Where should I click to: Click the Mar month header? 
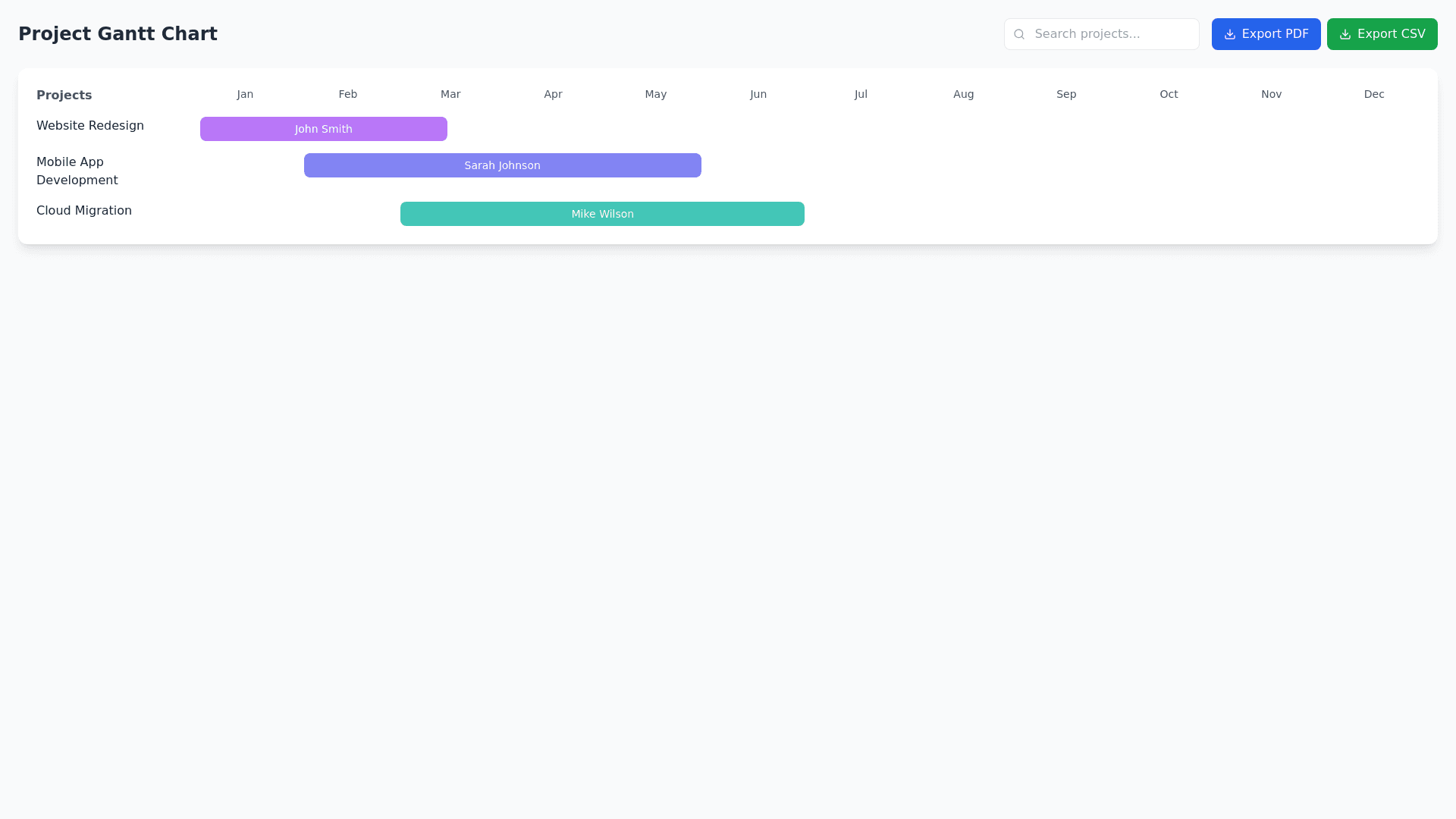(450, 94)
